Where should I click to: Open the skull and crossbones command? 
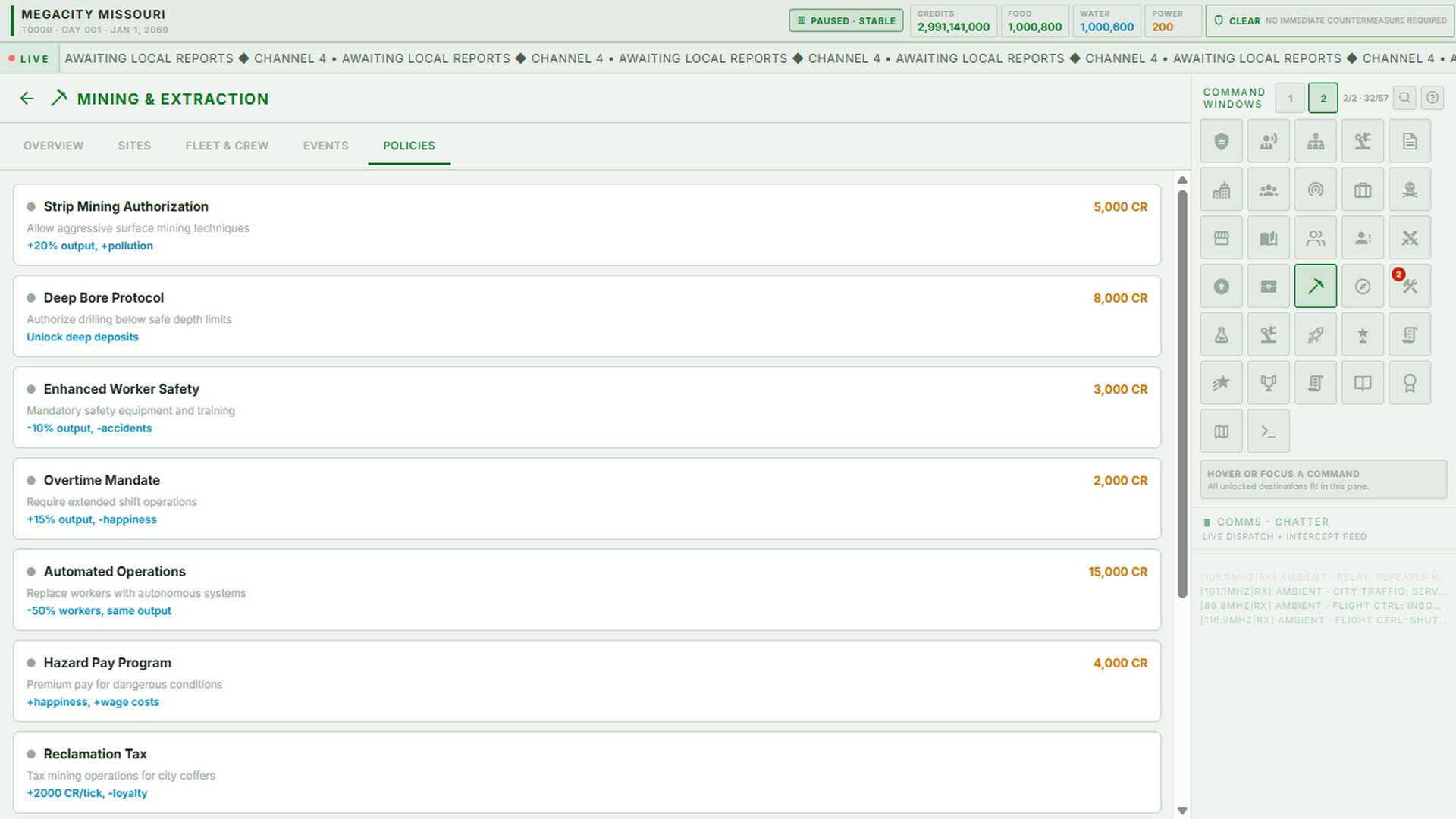click(x=1409, y=190)
